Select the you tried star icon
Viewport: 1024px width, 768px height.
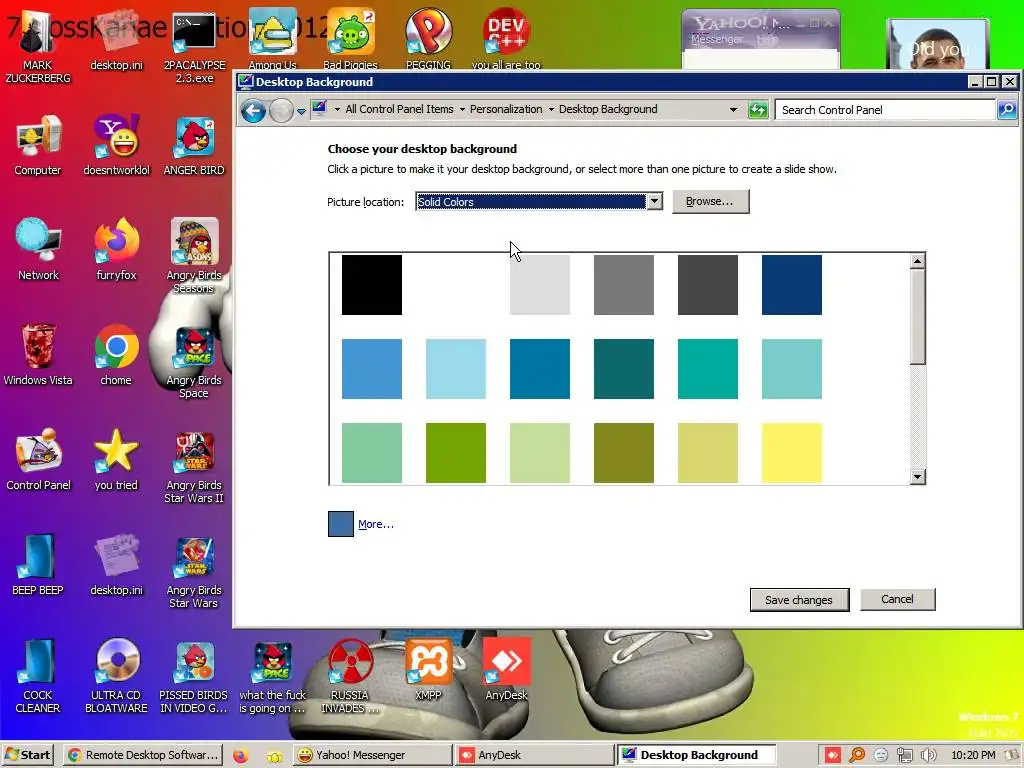(116, 460)
